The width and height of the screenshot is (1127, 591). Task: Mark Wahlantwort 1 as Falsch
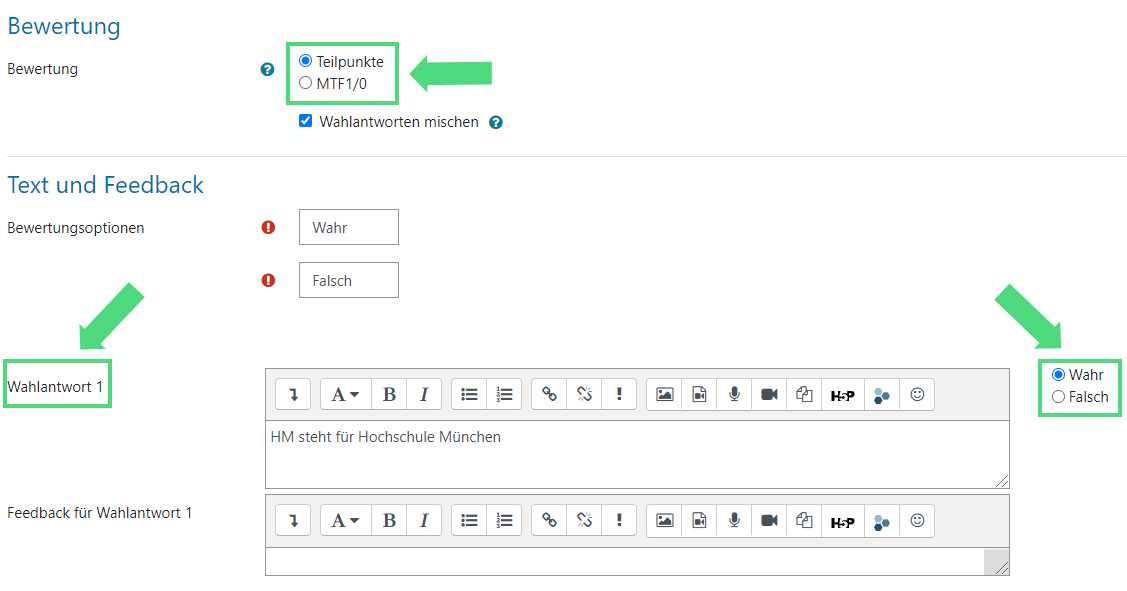click(x=1059, y=397)
